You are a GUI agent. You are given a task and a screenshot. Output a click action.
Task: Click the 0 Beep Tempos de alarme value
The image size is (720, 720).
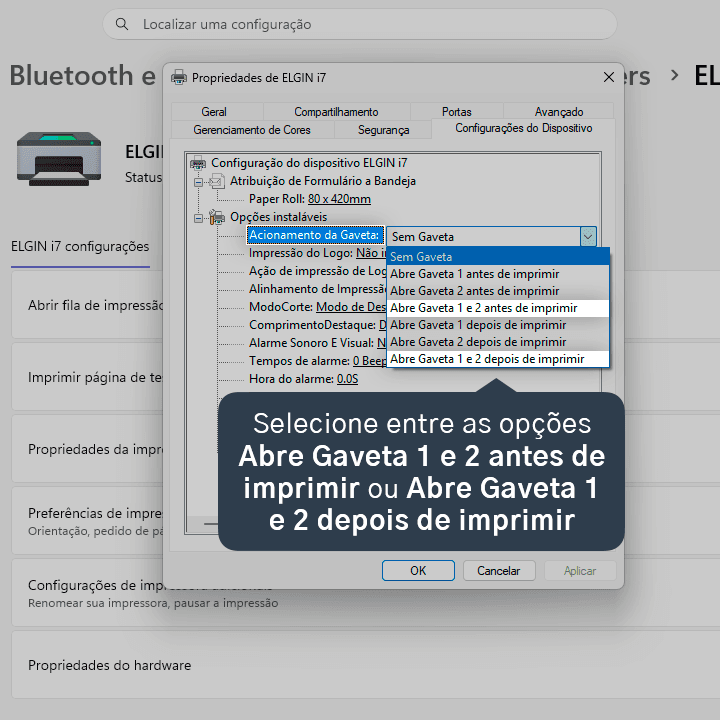[370, 361]
